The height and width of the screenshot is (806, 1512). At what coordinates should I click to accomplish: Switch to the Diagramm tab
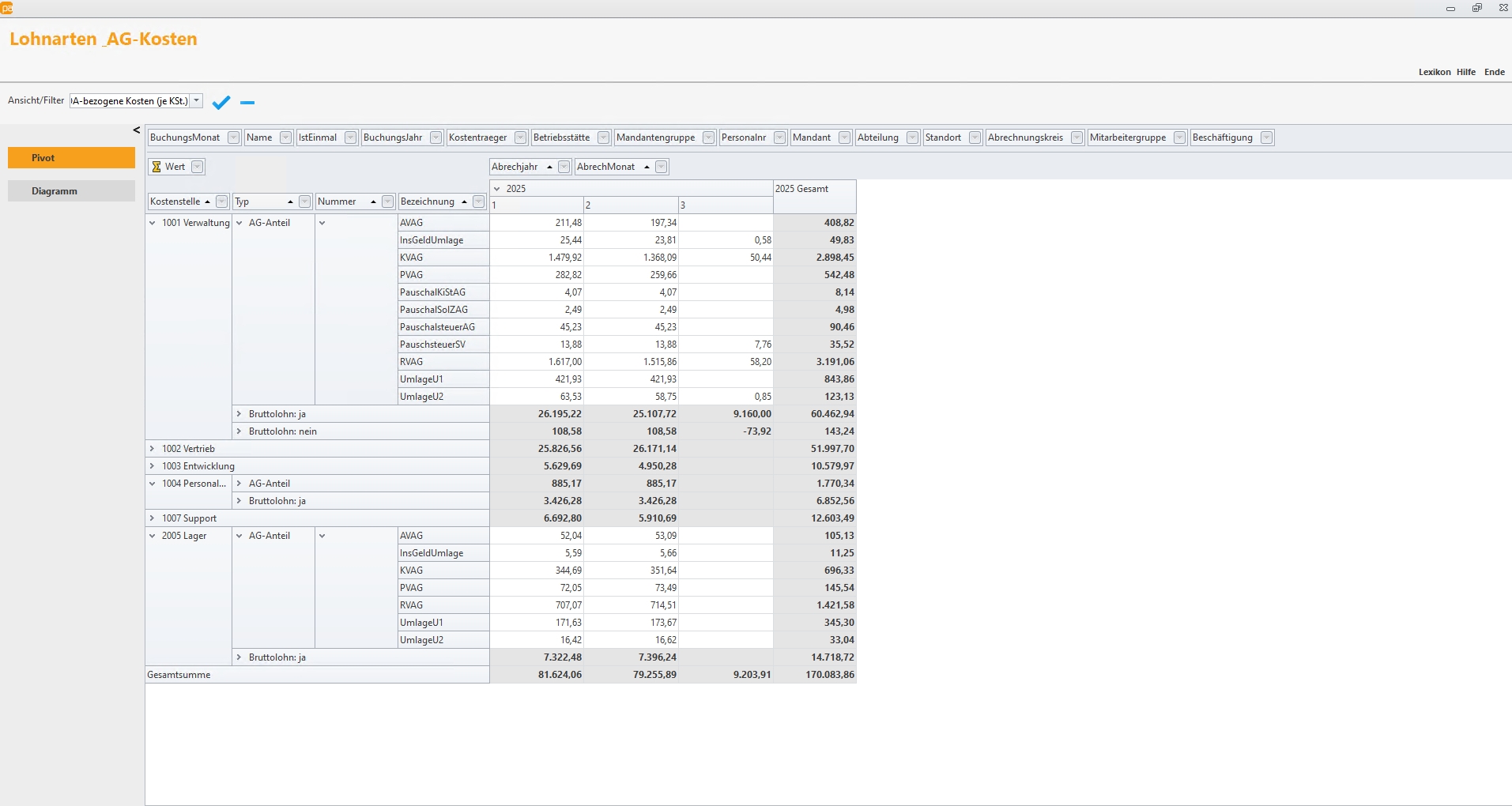pos(71,191)
